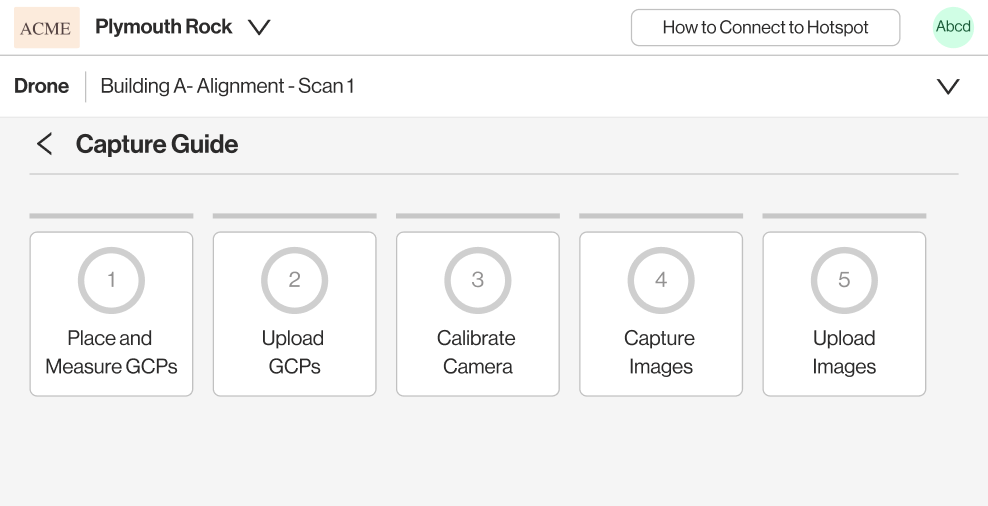The image size is (988, 506).
Task: Open the Abcd user avatar
Action: click(953, 27)
